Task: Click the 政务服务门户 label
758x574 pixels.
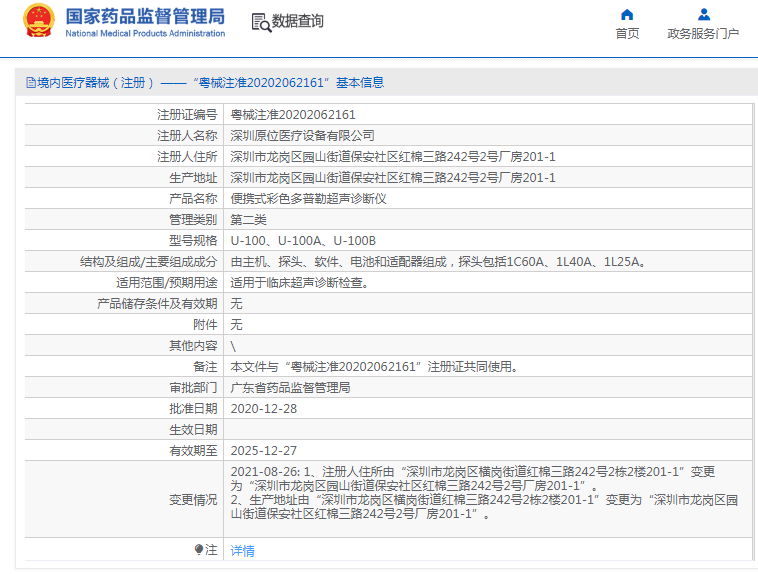Action: (x=703, y=33)
